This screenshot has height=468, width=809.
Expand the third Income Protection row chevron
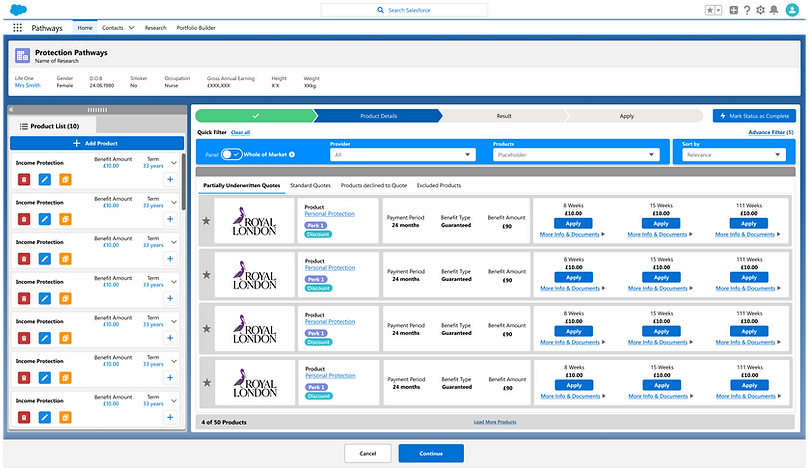[174, 242]
